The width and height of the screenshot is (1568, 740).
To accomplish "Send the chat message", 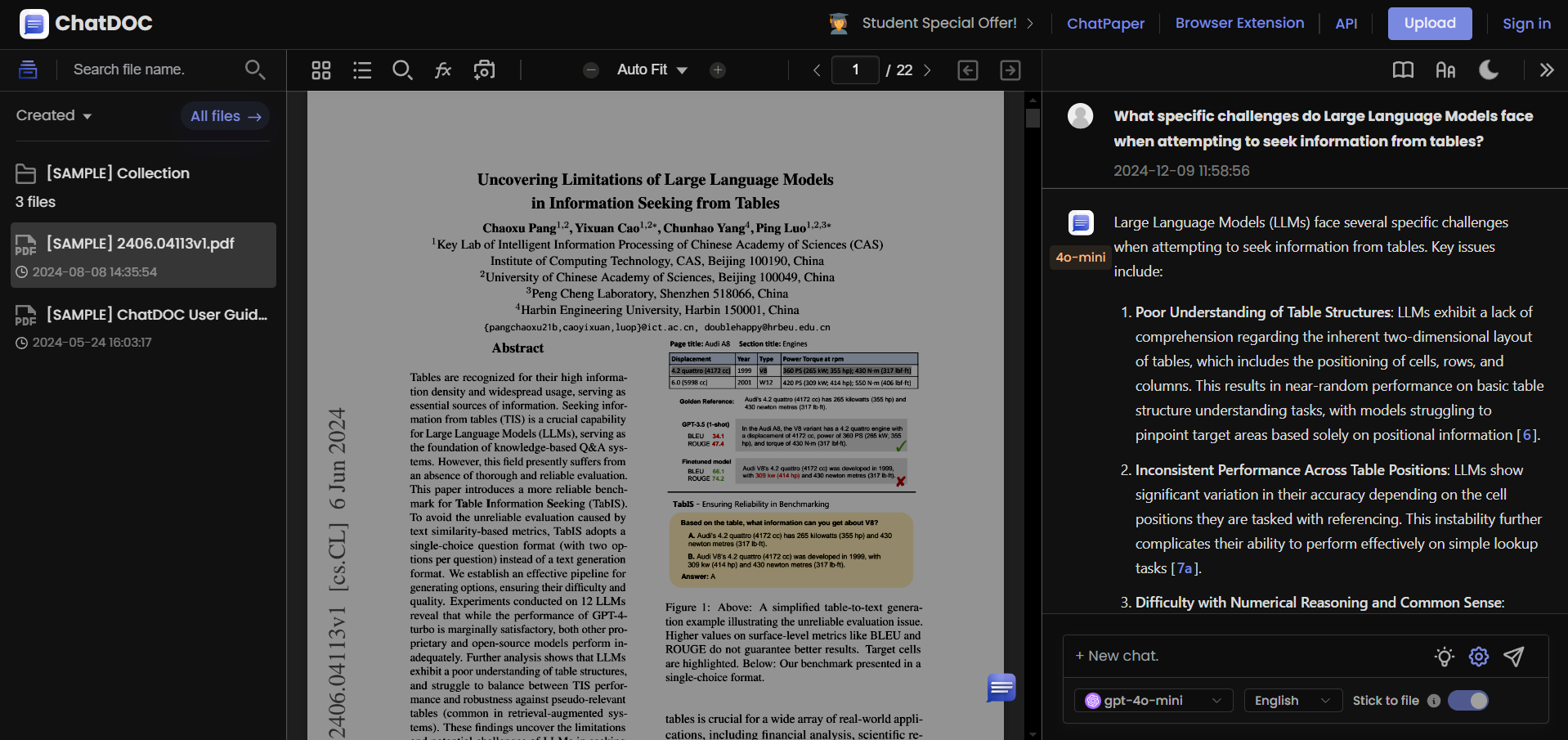I will click(x=1514, y=657).
